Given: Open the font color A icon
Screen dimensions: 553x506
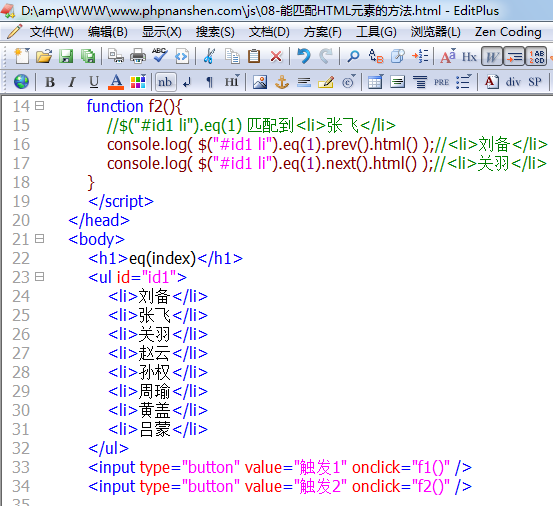Looking at the screenshot, I should pyautogui.click(x=116, y=82).
